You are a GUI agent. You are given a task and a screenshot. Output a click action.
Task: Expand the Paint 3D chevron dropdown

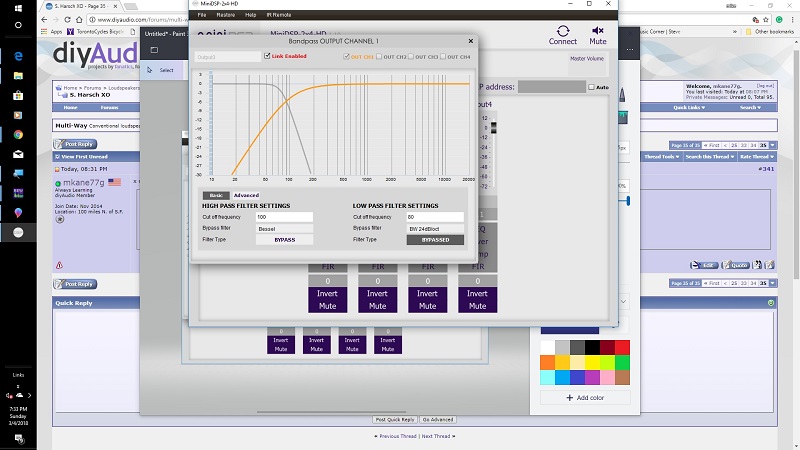click(623, 302)
